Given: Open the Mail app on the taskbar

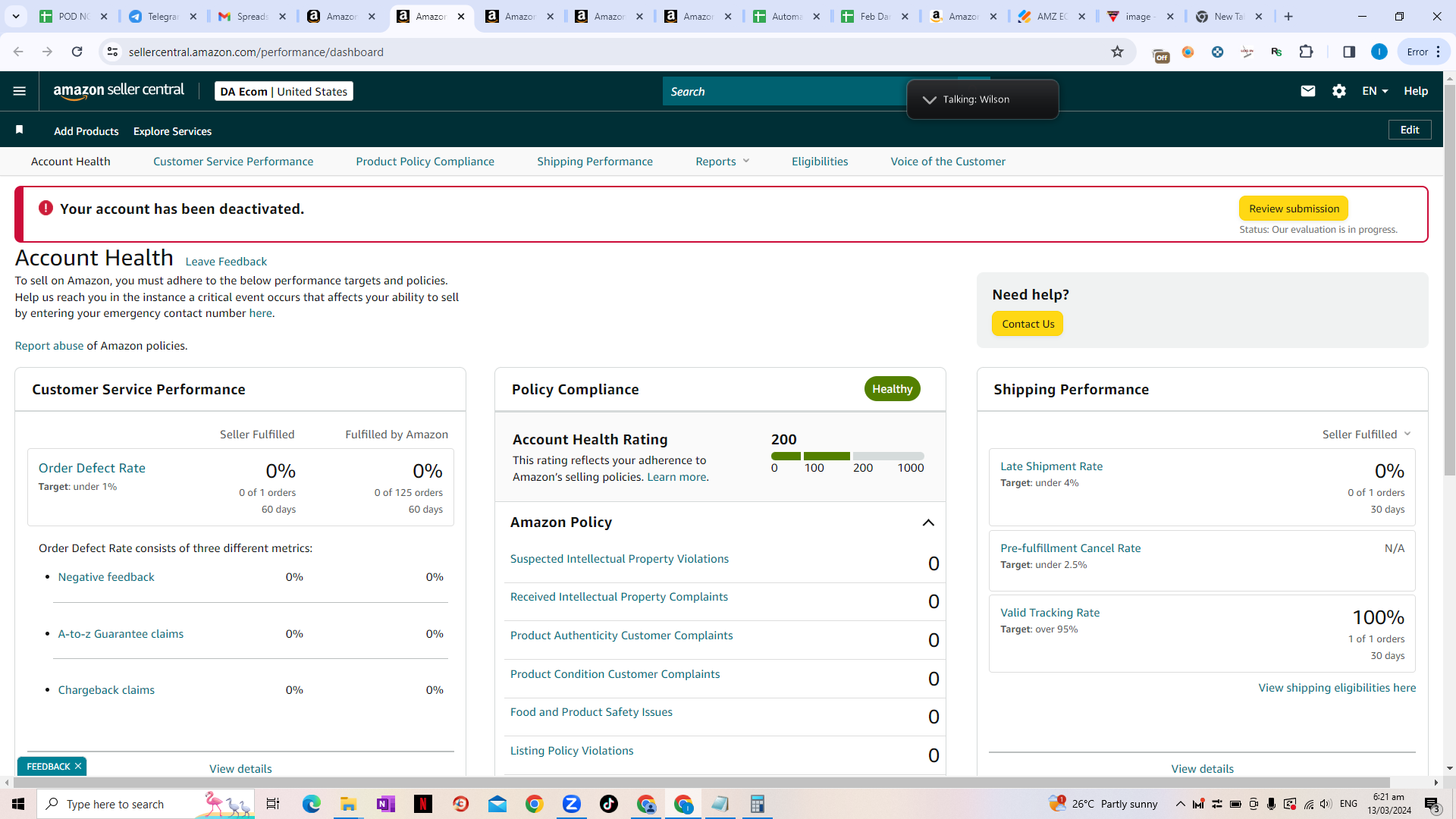Looking at the screenshot, I should point(497,804).
